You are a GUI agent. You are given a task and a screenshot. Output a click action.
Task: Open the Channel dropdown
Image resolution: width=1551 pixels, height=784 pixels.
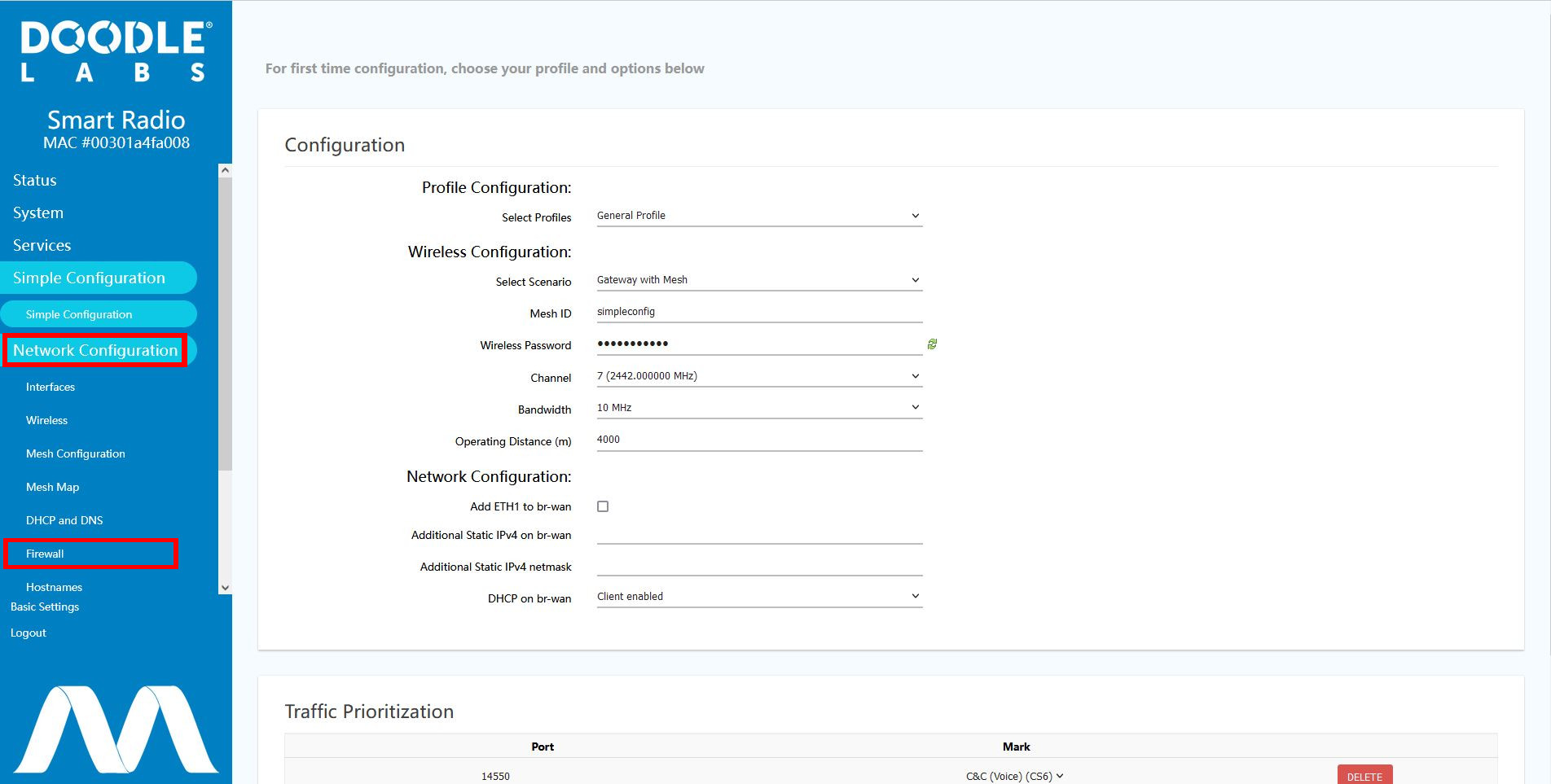click(x=758, y=376)
